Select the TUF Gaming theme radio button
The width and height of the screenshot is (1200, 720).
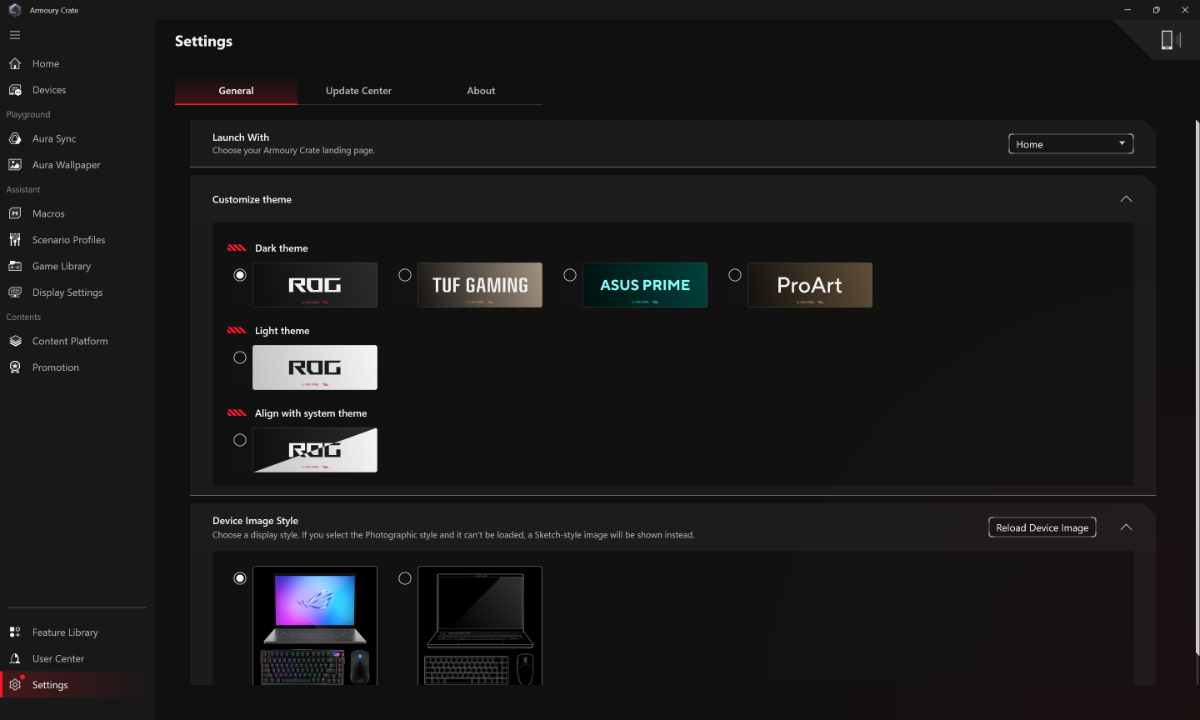[x=405, y=275]
